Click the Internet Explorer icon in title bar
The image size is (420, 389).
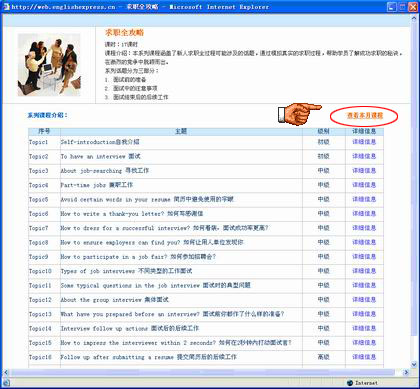click(x=6, y=7)
